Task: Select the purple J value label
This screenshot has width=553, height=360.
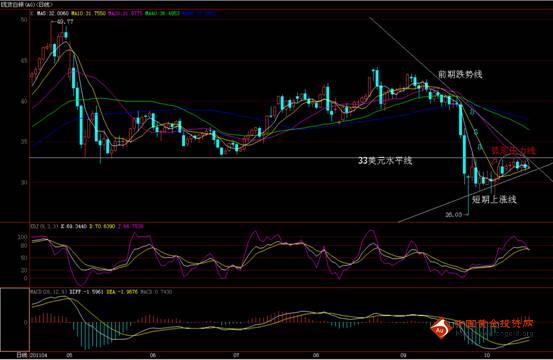Action: (130, 226)
